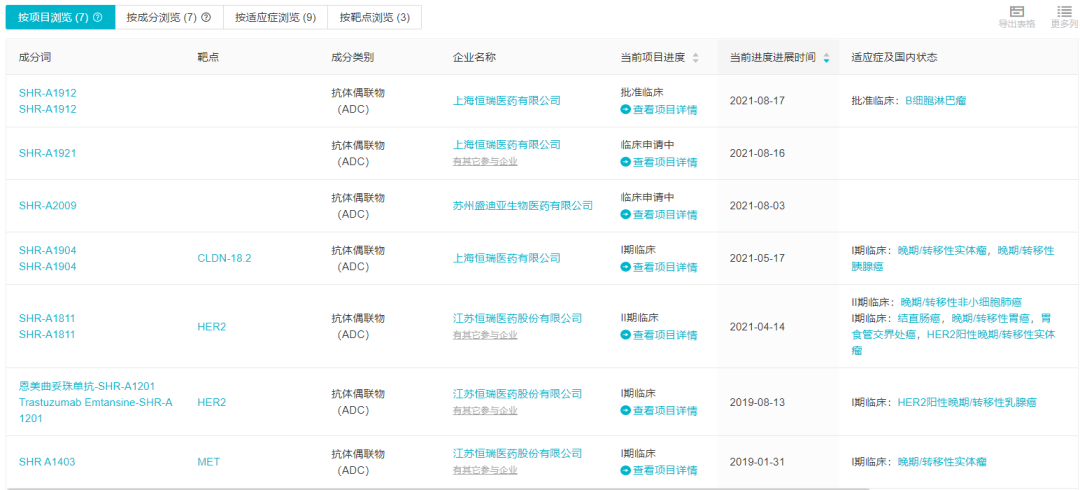The width and height of the screenshot is (1080, 490).
Task: Sort by 当前项目进度 column arrows
Action: coord(696,59)
